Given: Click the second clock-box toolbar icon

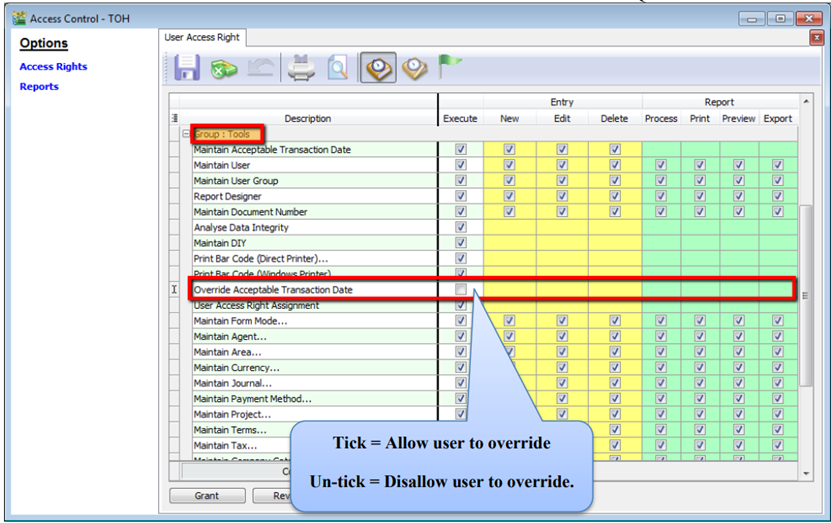Looking at the screenshot, I should tap(415, 68).
